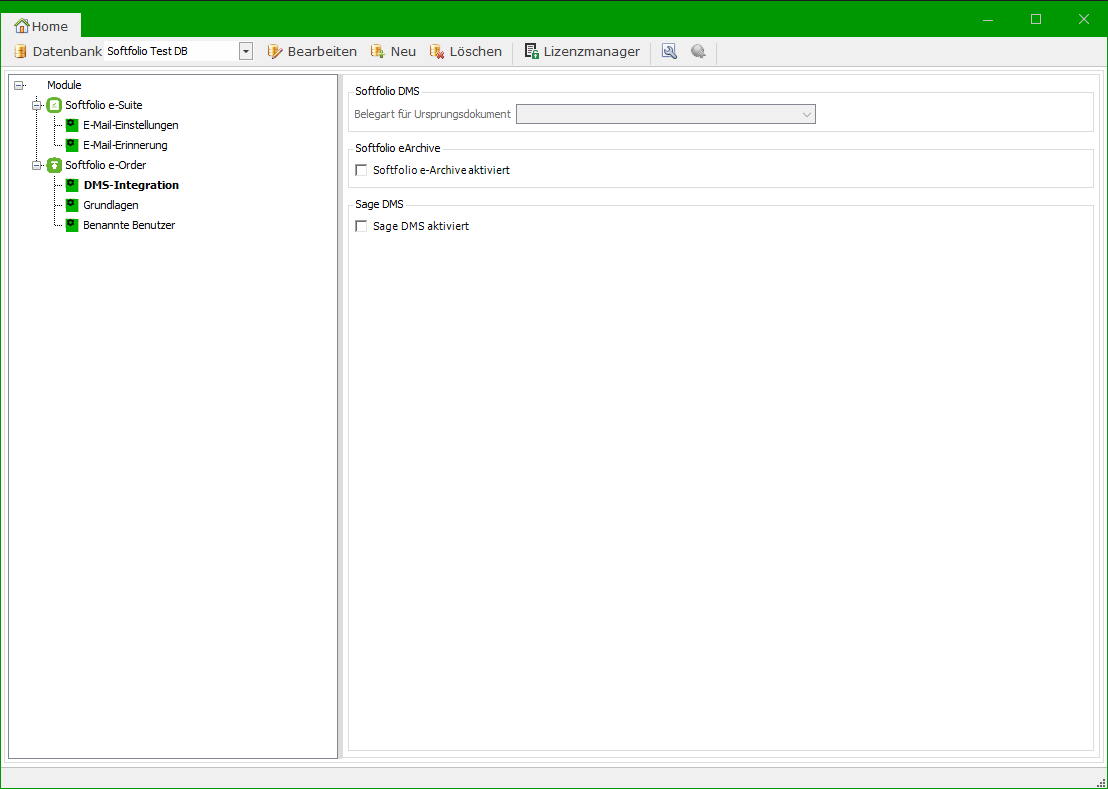Open the Lizenzmanager from the toolbar
1108x789 pixels.
[582, 52]
